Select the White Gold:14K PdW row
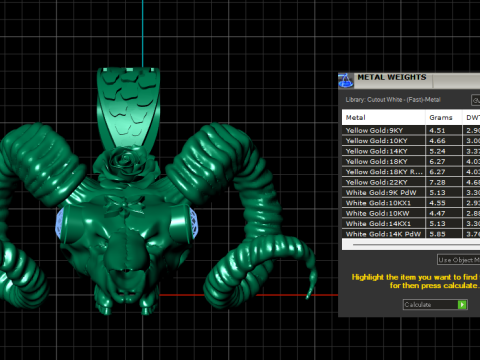480x360 pixels. point(411,234)
